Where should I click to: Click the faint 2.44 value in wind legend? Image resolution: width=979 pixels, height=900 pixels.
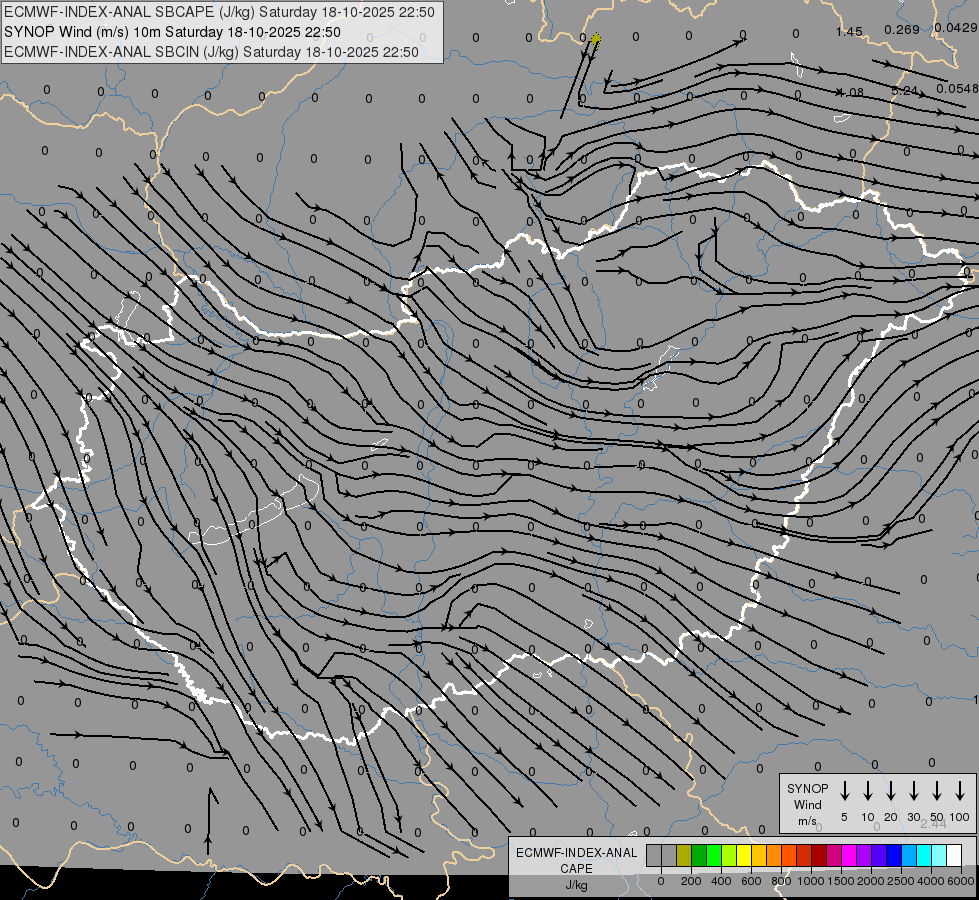pos(933,824)
